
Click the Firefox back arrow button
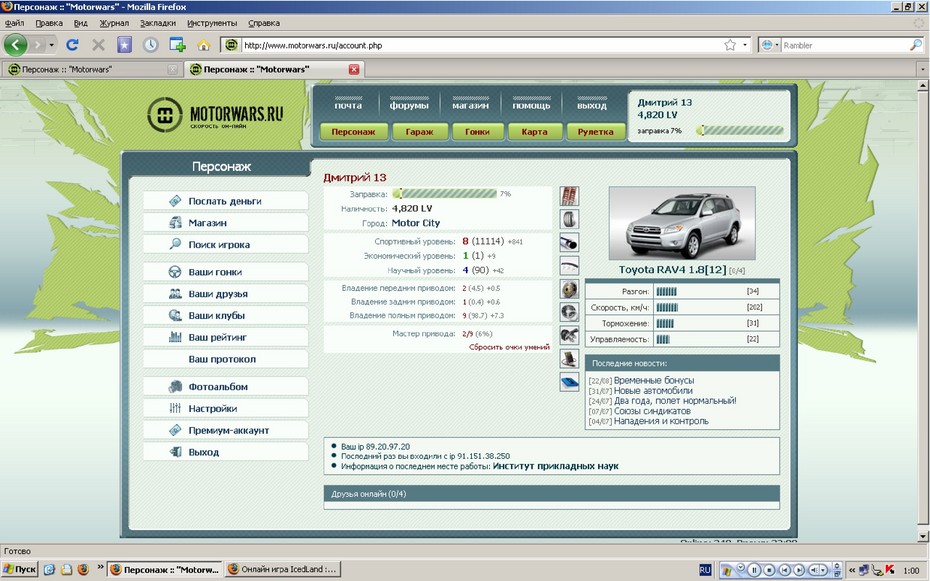pyautogui.click(x=15, y=44)
